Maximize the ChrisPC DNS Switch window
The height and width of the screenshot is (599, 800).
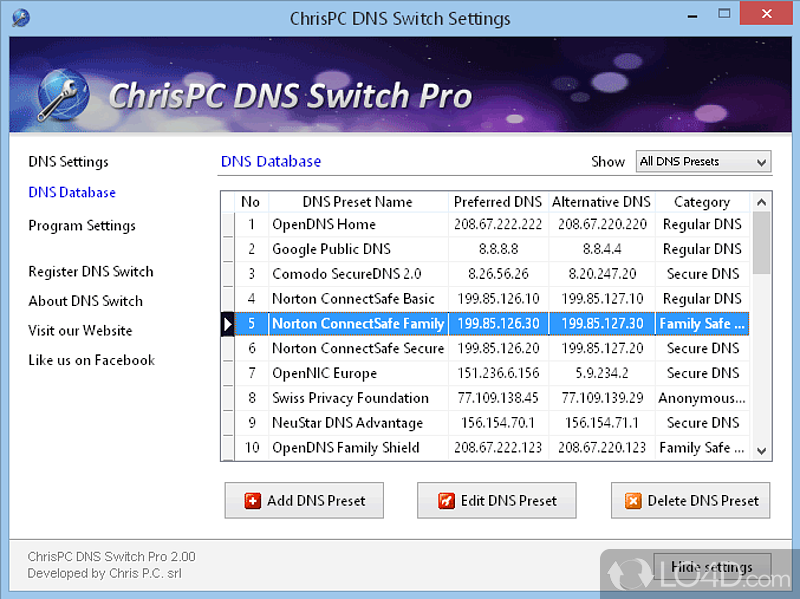click(724, 14)
